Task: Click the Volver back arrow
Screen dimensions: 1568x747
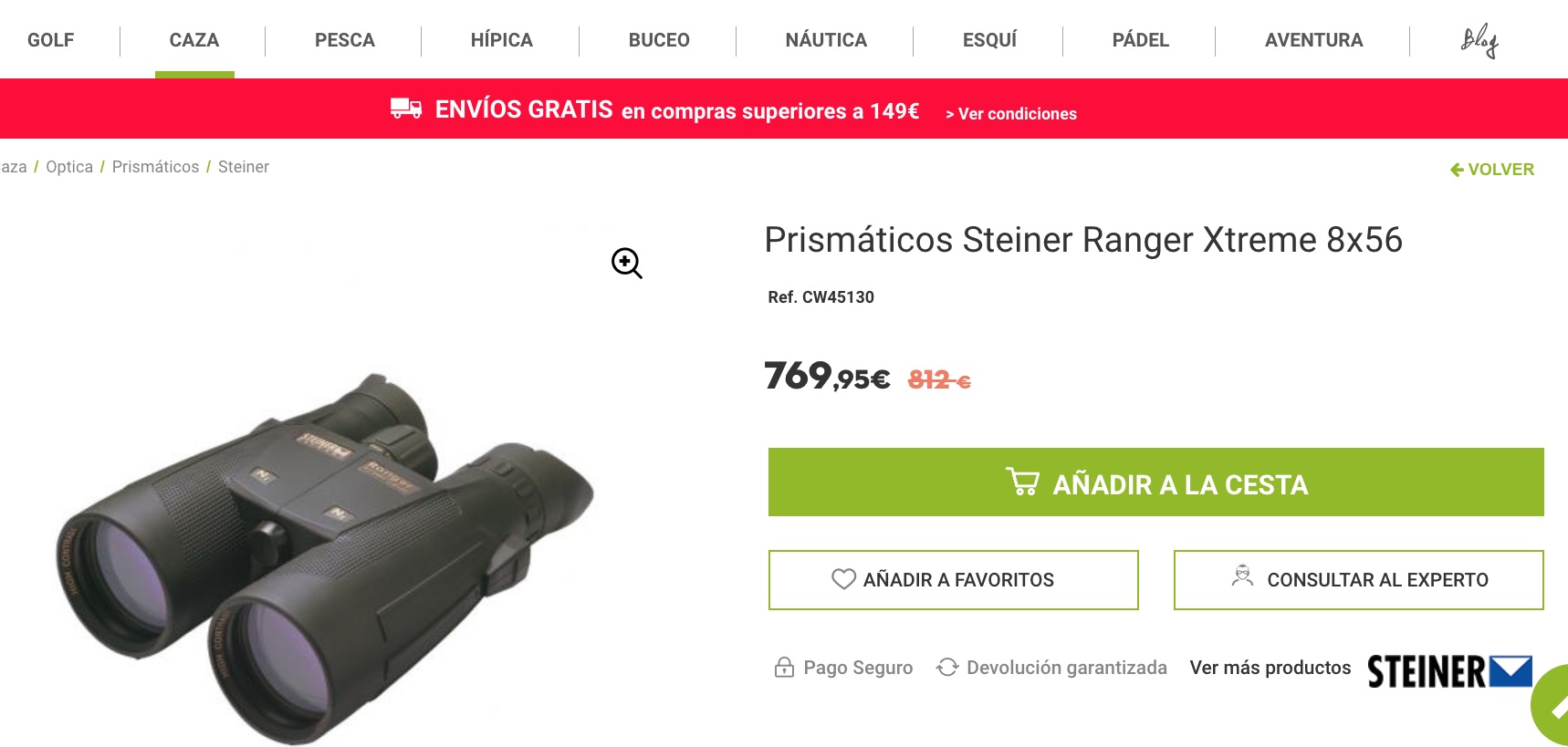Action: click(x=1457, y=170)
